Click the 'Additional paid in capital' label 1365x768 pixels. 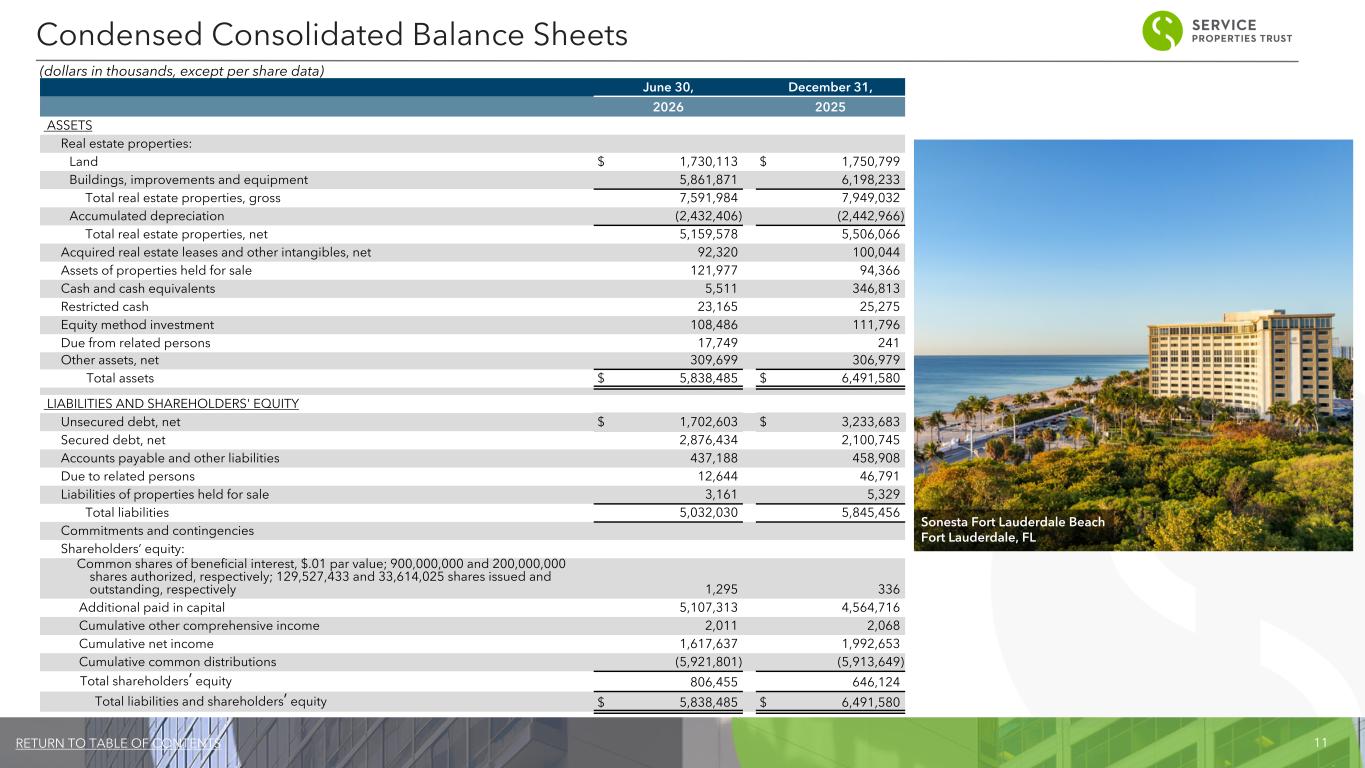click(152, 608)
